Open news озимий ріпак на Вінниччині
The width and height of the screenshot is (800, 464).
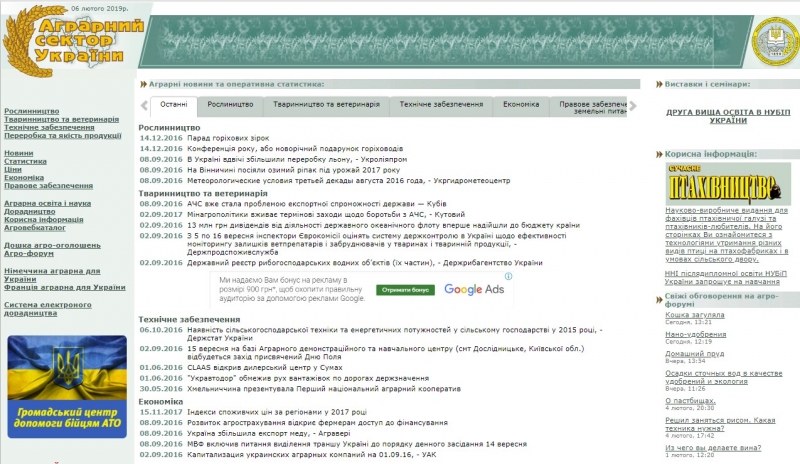click(x=293, y=170)
